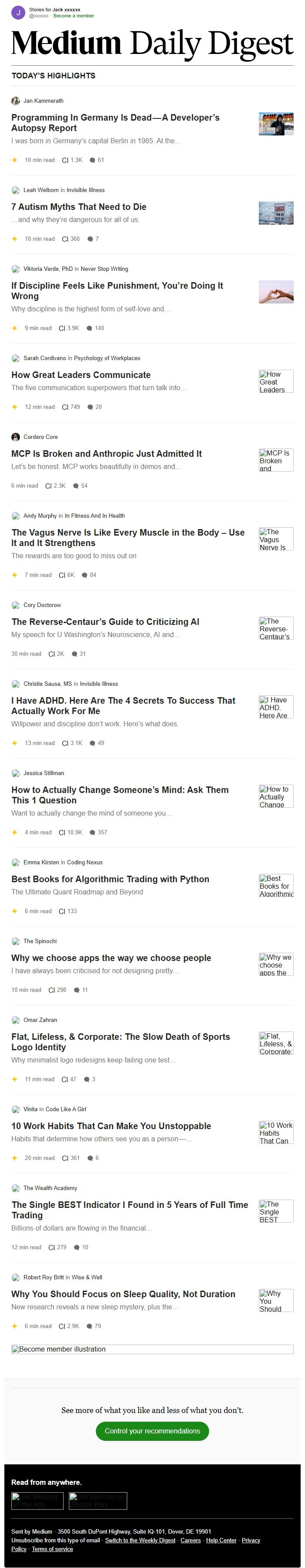Open comments on the Reverse-Centaur article
305x1568 pixels.
pyautogui.click(x=74, y=654)
